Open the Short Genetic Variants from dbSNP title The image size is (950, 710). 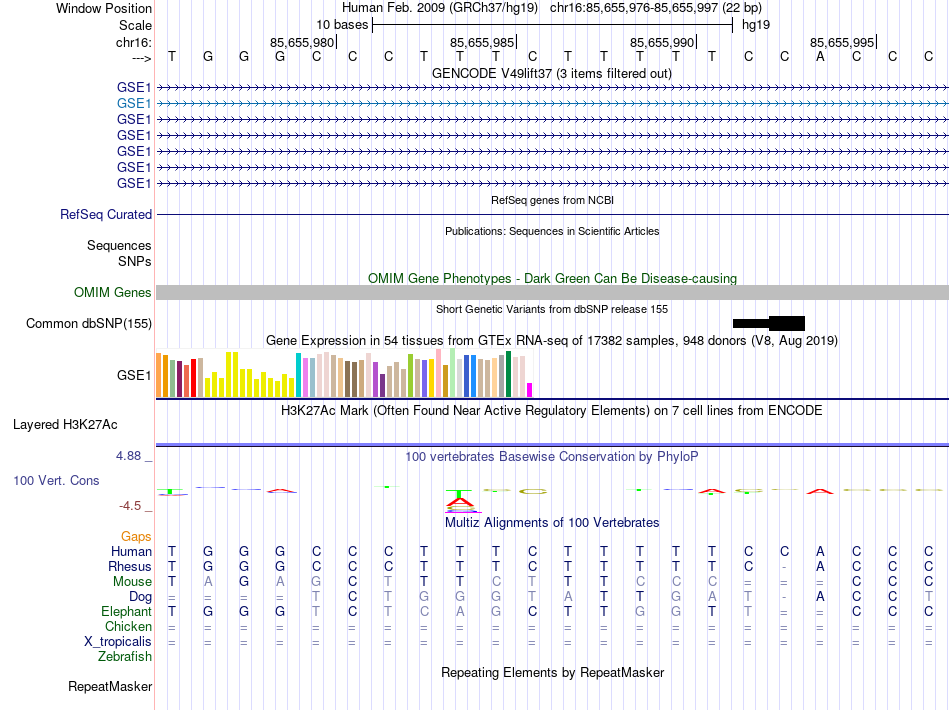551,309
